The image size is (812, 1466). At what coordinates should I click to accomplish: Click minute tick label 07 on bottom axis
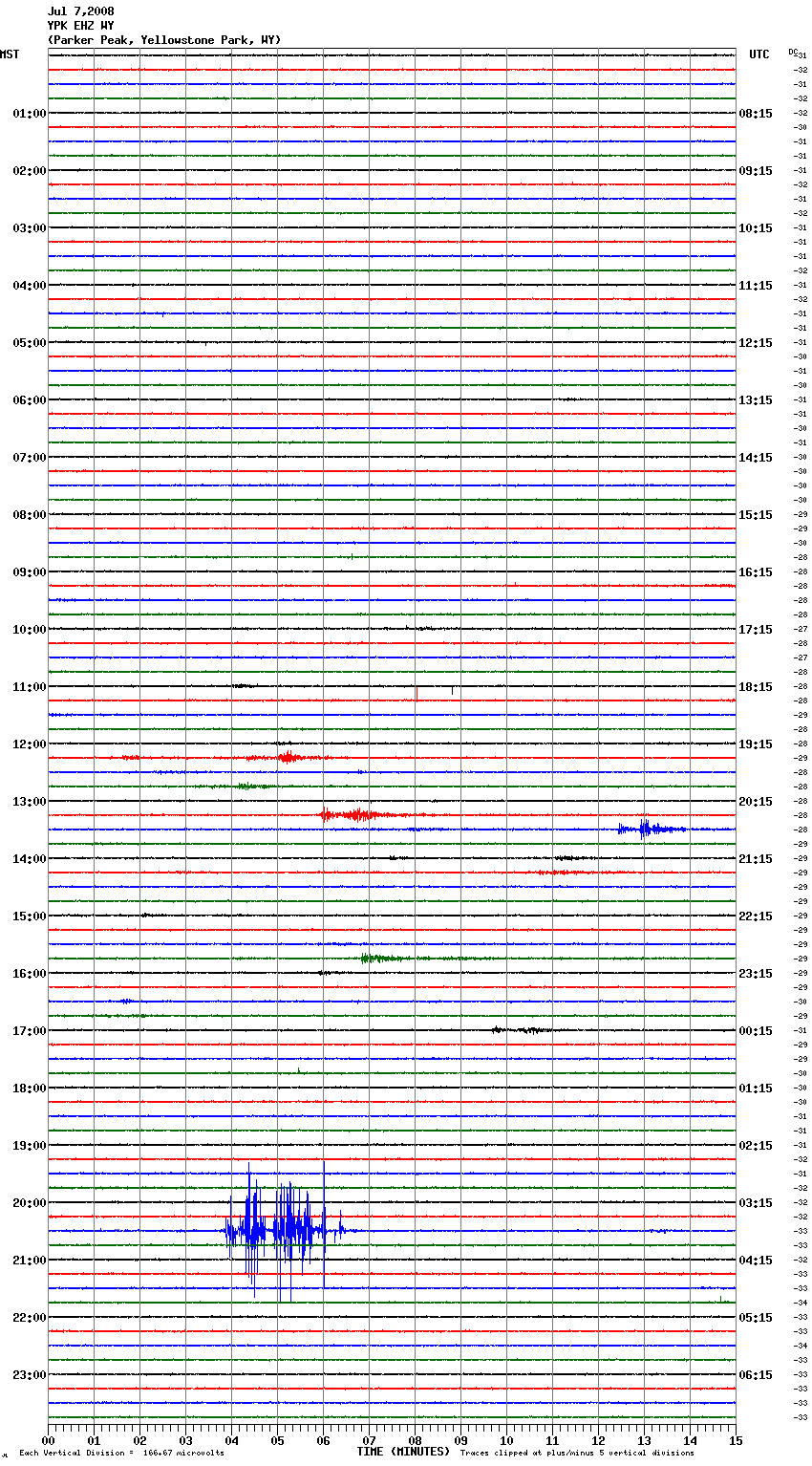[x=369, y=1440]
